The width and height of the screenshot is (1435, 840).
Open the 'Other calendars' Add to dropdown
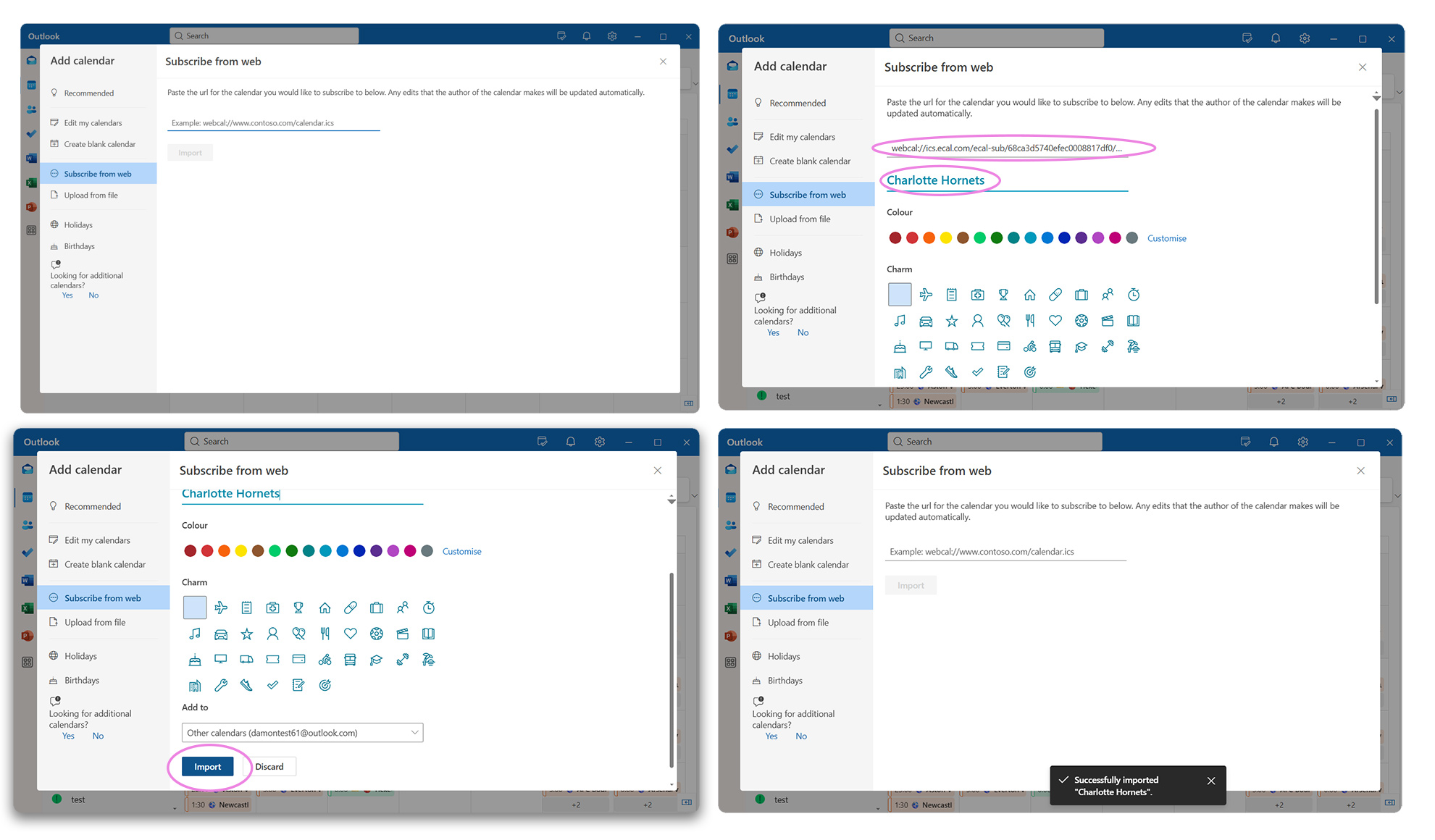[x=302, y=733]
